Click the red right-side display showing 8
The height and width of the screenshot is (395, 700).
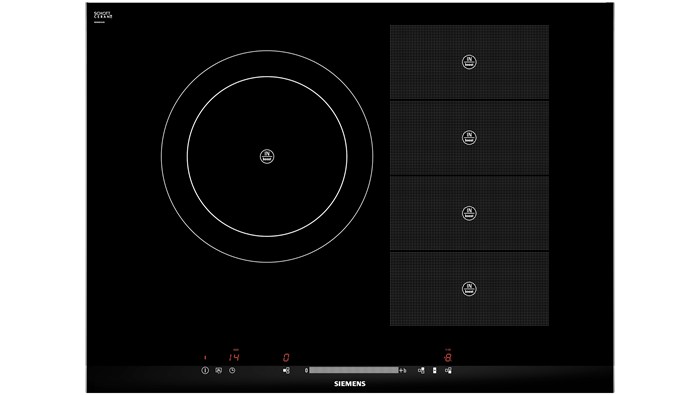(x=448, y=357)
